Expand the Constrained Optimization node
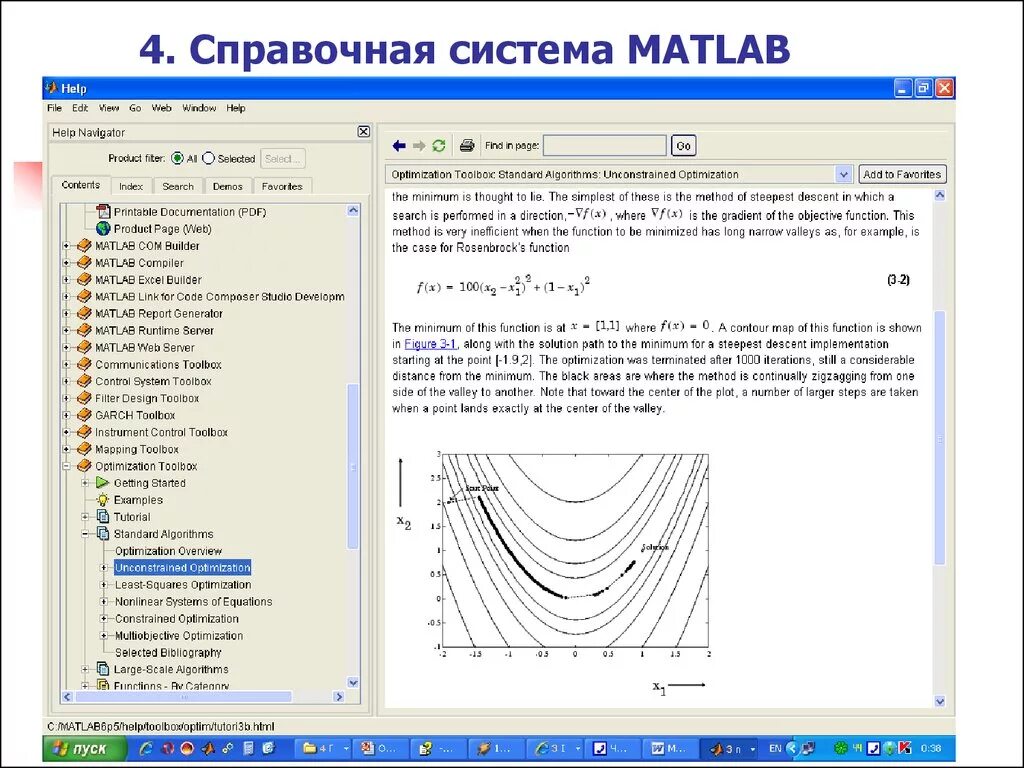 [104, 618]
